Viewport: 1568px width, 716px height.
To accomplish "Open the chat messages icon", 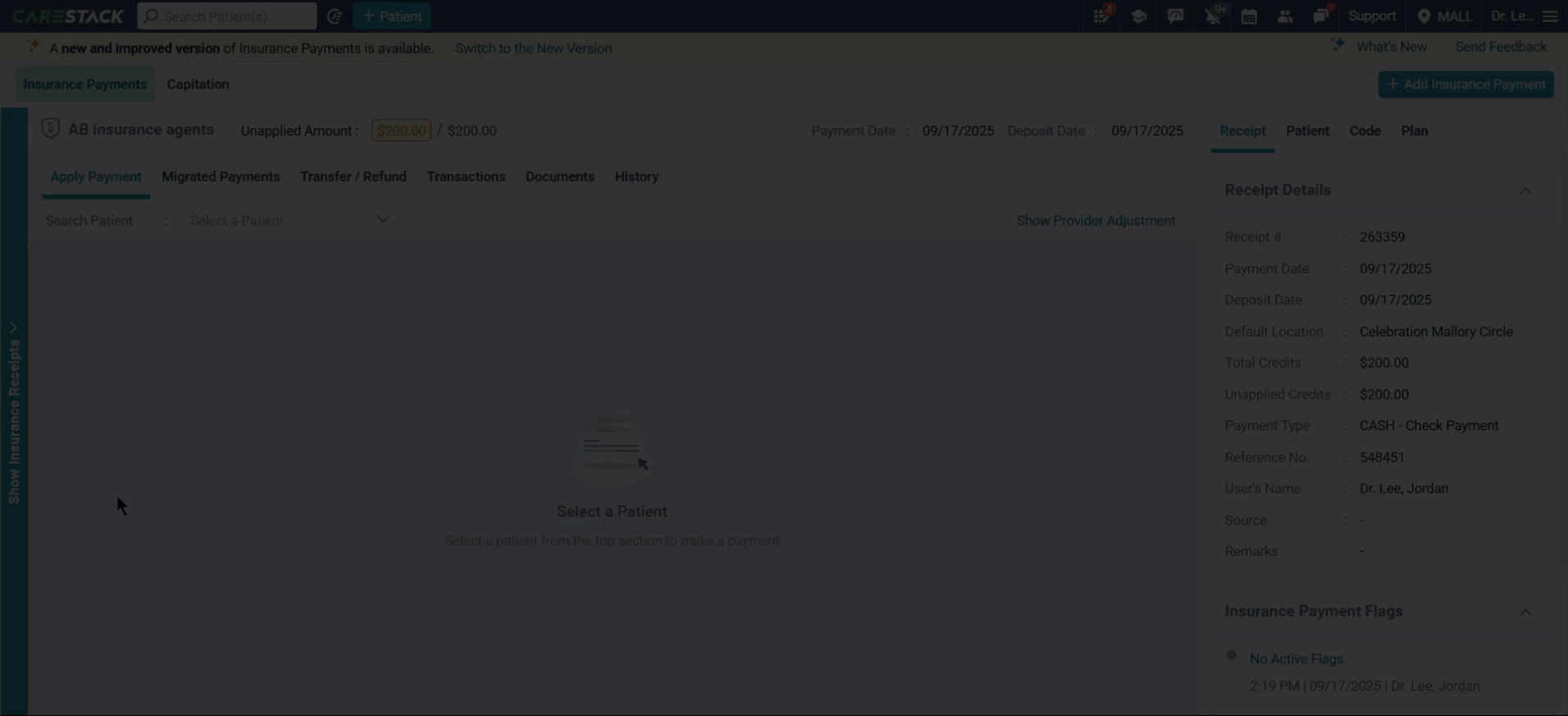I will [x=1321, y=16].
